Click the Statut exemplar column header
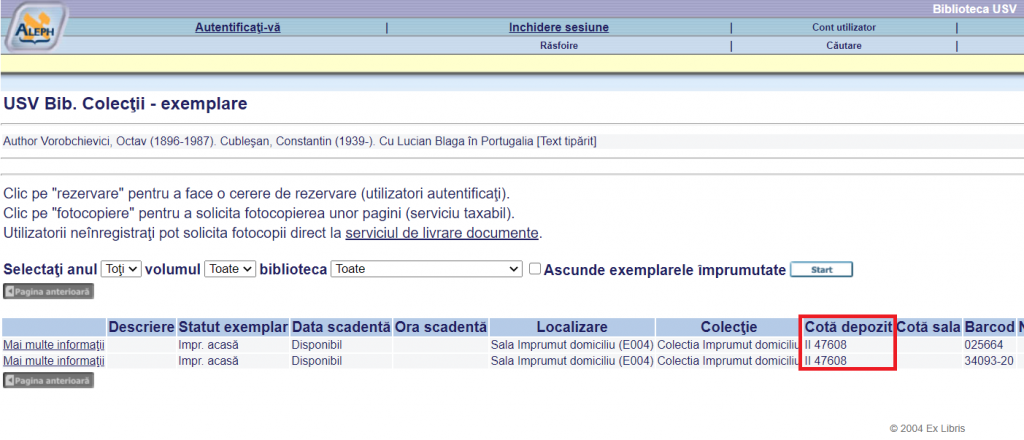The width and height of the screenshot is (1024, 440). point(232,327)
